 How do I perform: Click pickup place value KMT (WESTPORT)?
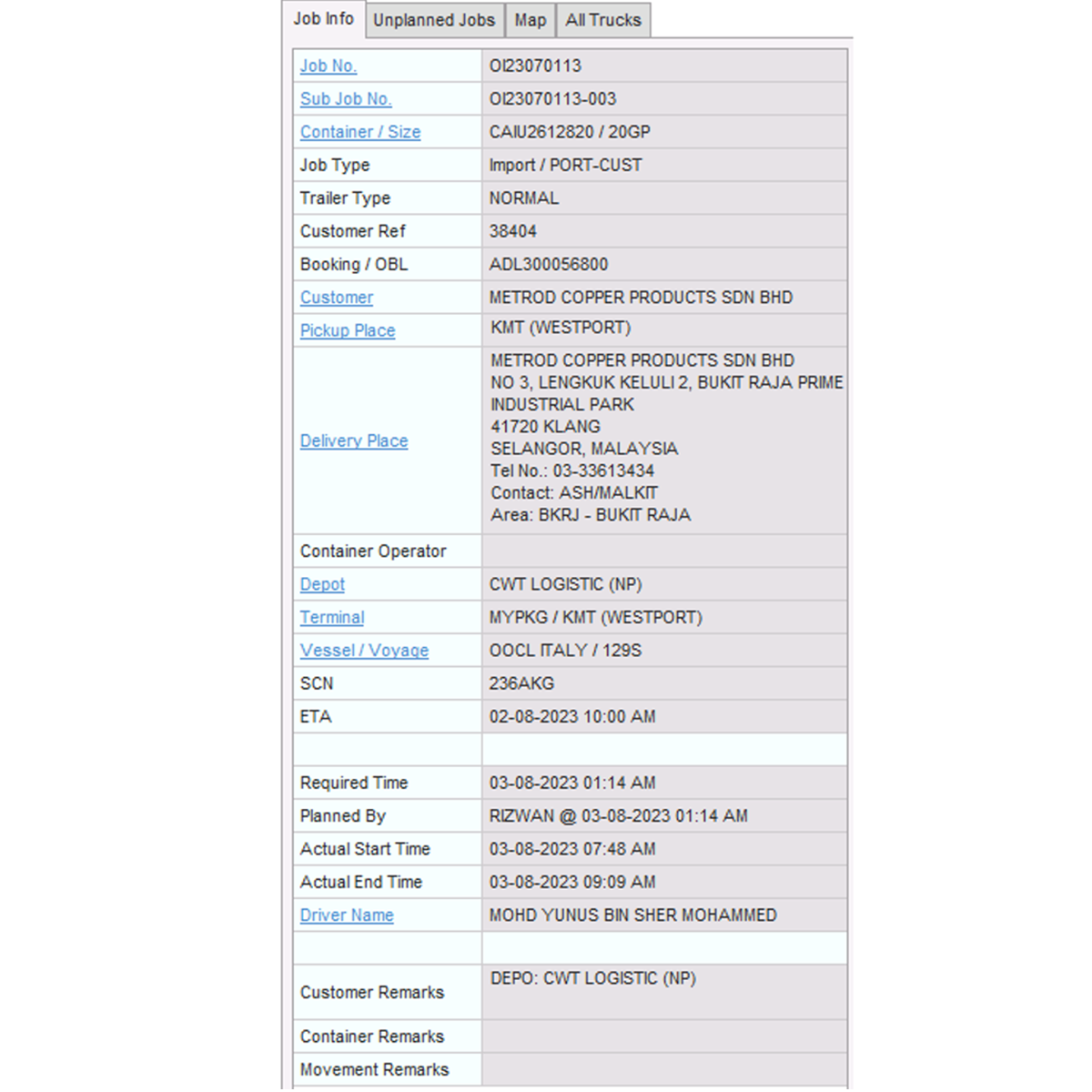tap(561, 328)
